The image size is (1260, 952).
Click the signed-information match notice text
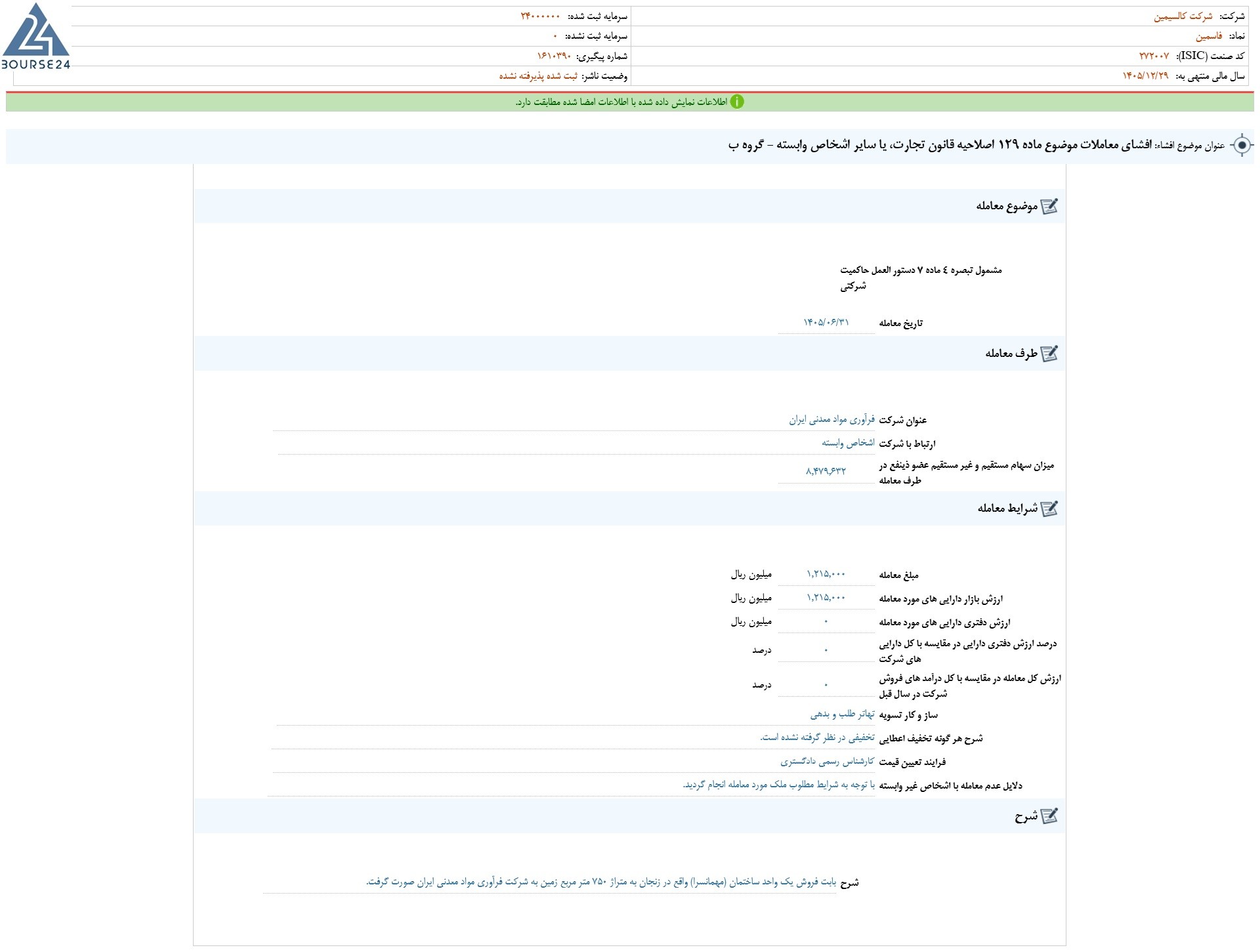[x=621, y=102]
